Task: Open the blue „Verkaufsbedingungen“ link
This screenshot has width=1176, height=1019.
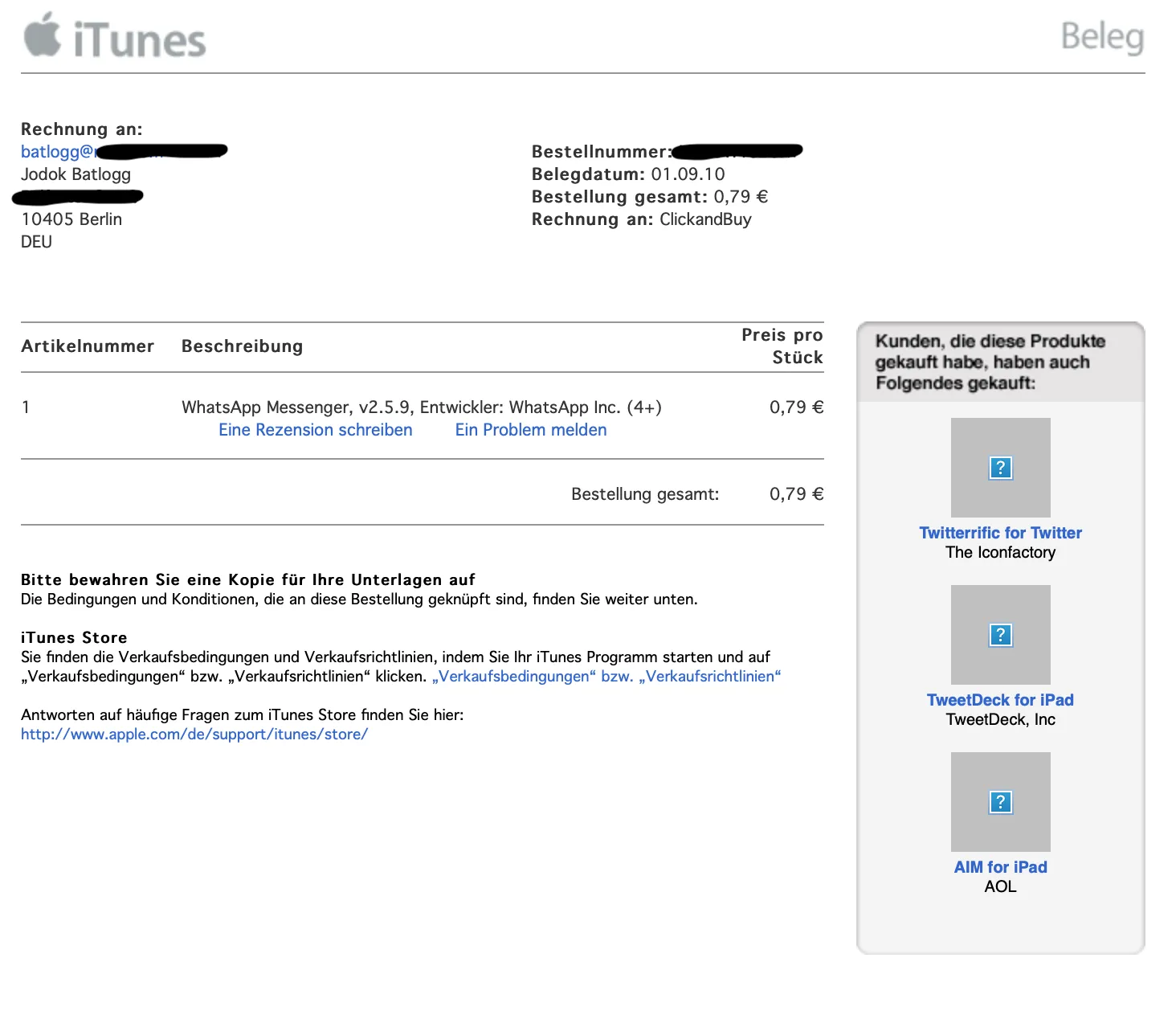Action: (x=513, y=677)
